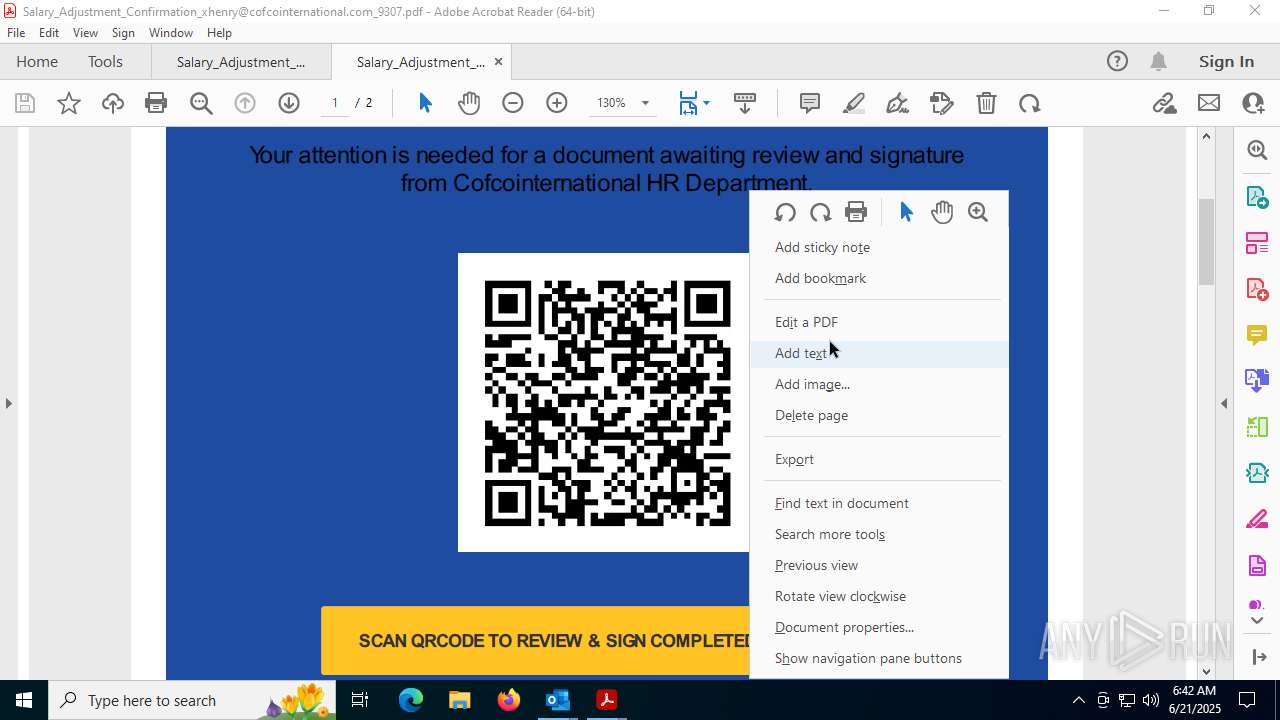
Task: Activate the hand pan tool in main toolbar
Action: [469, 103]
